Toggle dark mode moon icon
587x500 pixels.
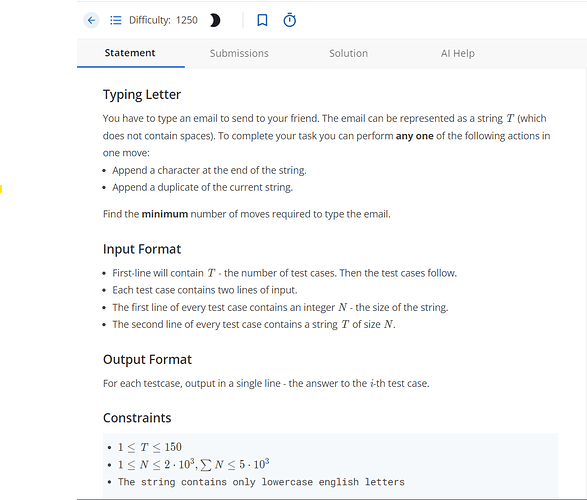coord(215,20)
